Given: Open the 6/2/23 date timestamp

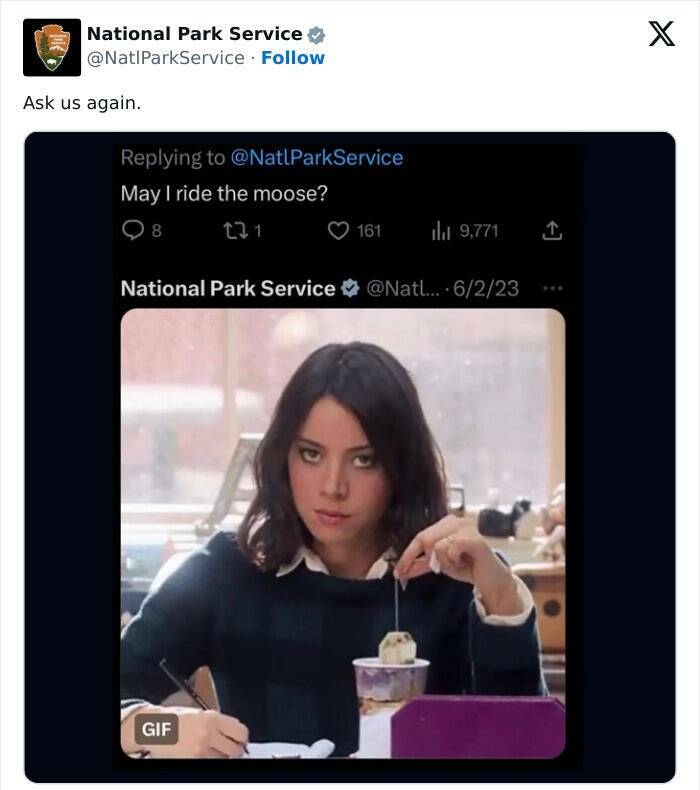Looking at the screenshot, I should (486, 289).
